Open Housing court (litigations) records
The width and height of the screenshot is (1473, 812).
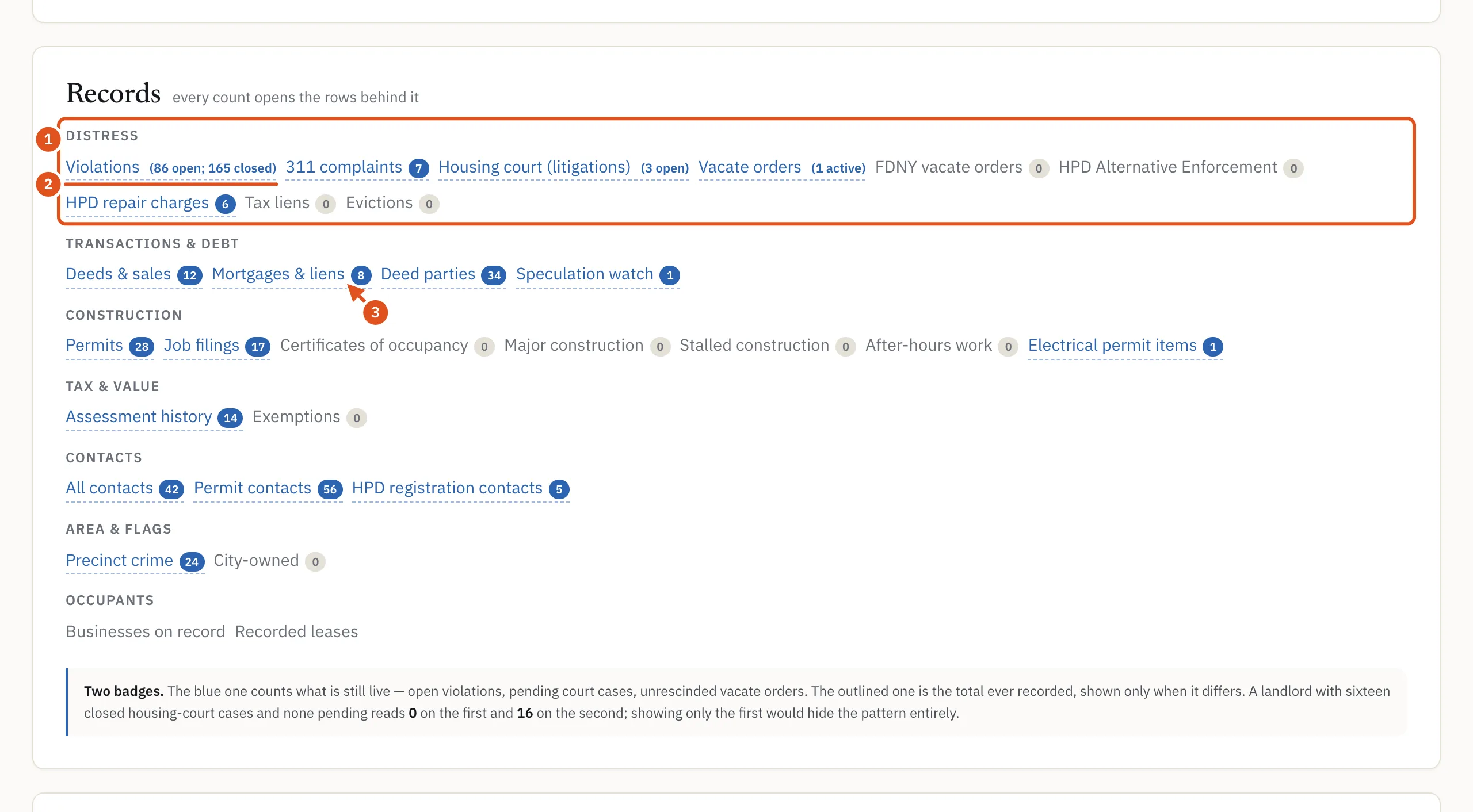point(535,167)
